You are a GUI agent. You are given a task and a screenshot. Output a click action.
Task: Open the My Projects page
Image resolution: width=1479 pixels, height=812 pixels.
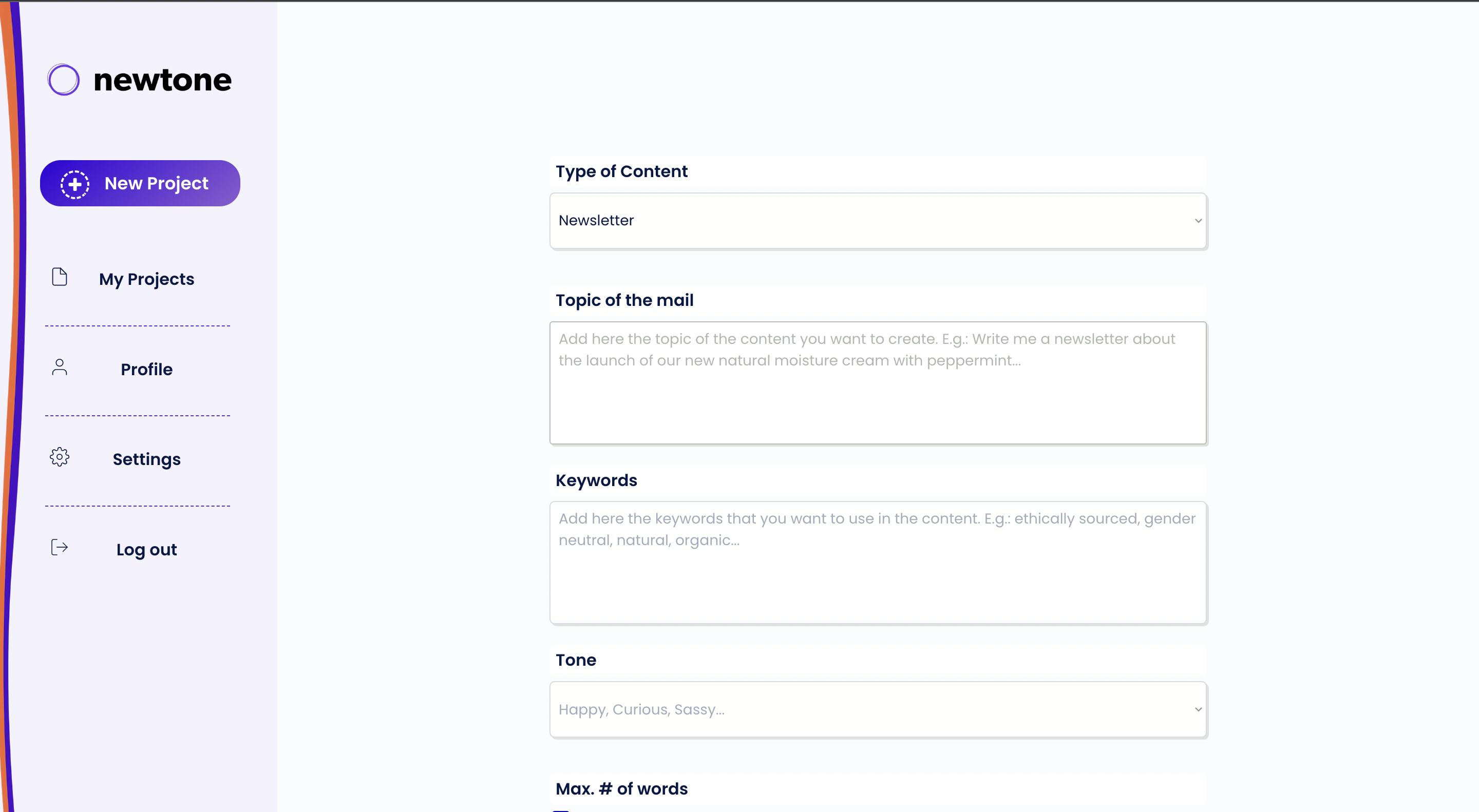pos(146,279)
